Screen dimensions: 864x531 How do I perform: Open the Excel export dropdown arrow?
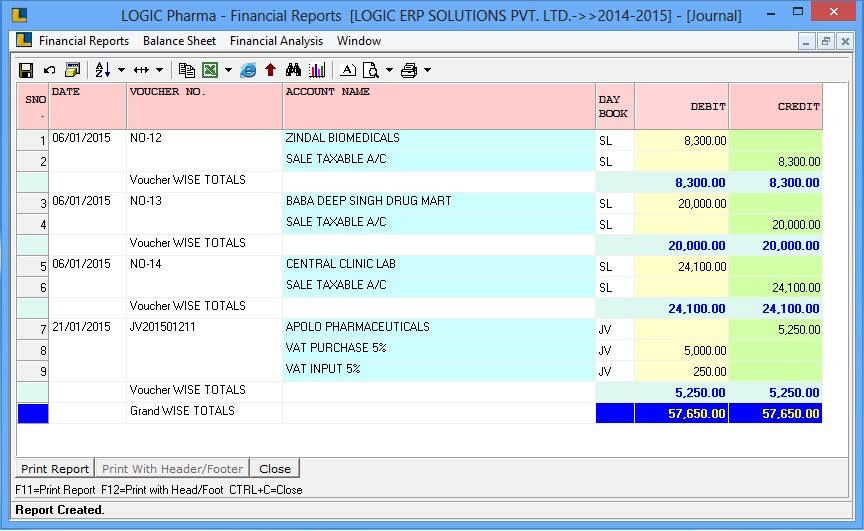pyautogui.click(x=228, y=70)
